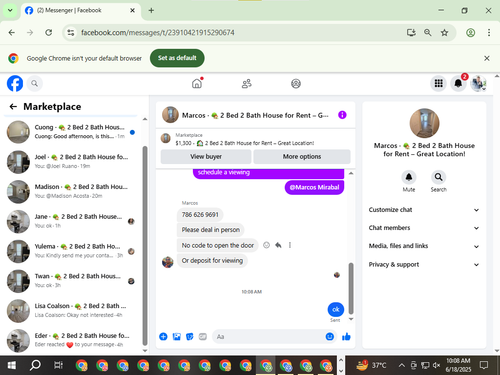Mute this conversation with bell icon
The image size is (500, 375).
point(409,177)
